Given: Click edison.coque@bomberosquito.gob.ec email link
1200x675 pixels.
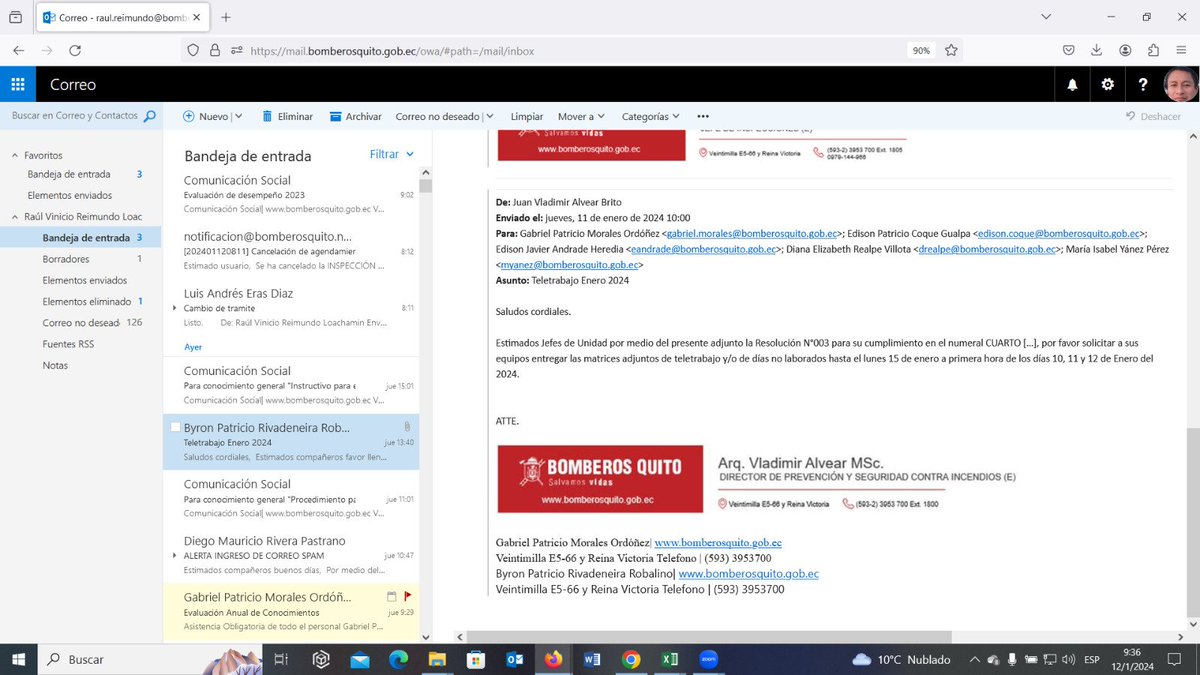Looking at the screenshot, I should point(1058,233).
